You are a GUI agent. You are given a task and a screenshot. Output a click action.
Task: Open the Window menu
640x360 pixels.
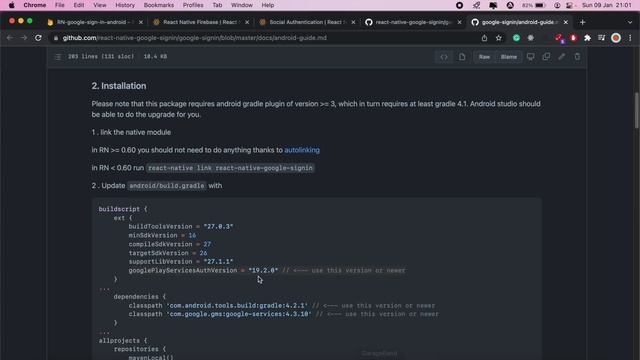(x=242, y=5)
